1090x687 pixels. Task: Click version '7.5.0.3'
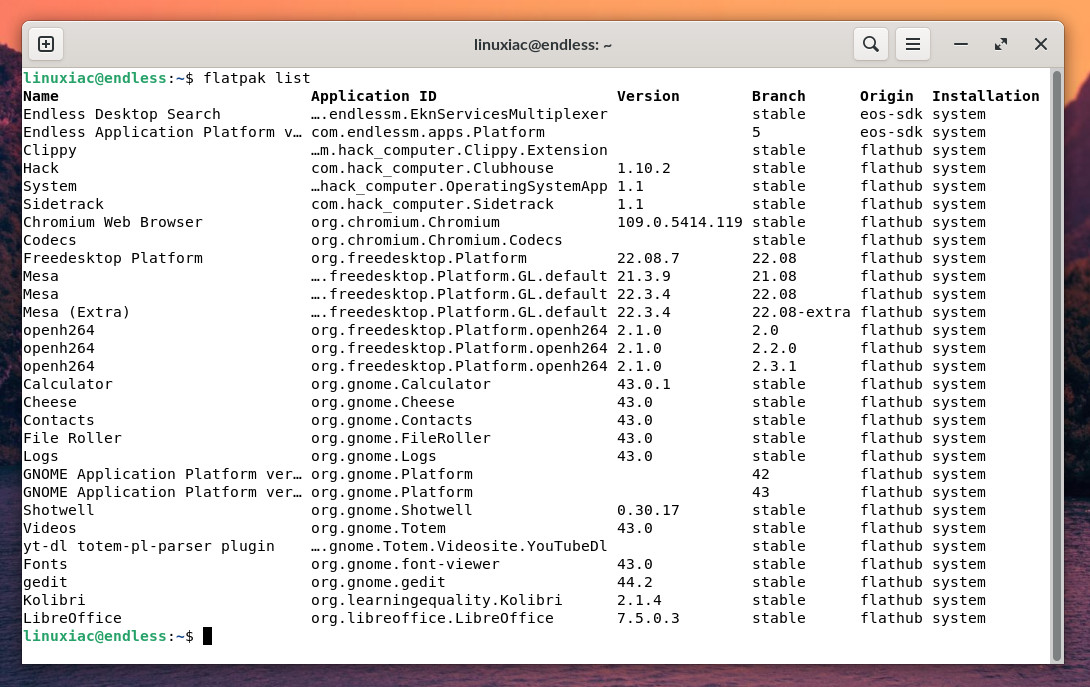pos(648,619)
